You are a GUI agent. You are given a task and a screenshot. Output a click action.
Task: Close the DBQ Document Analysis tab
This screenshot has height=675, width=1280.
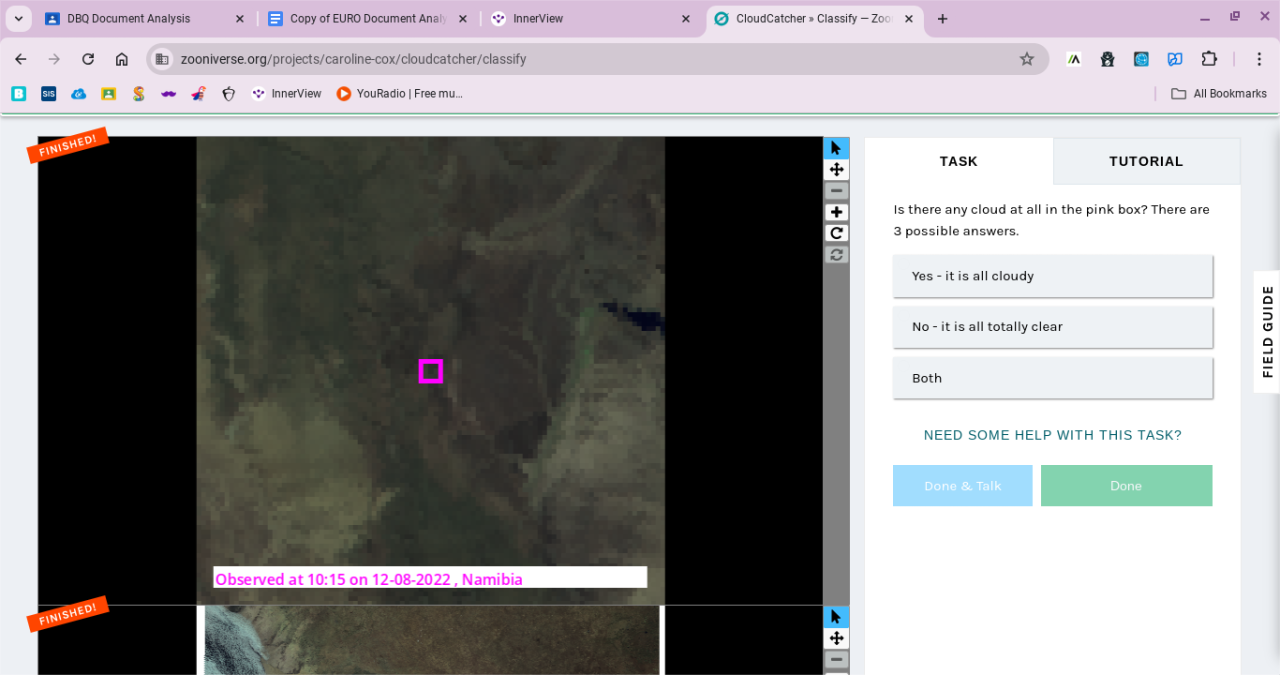click(239, 19)
